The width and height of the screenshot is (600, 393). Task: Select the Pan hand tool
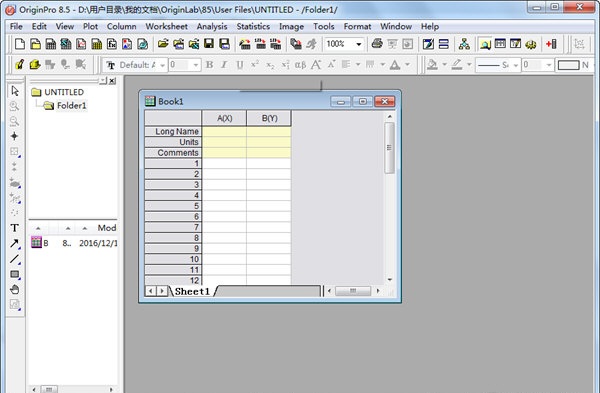(x=15, y=290)
